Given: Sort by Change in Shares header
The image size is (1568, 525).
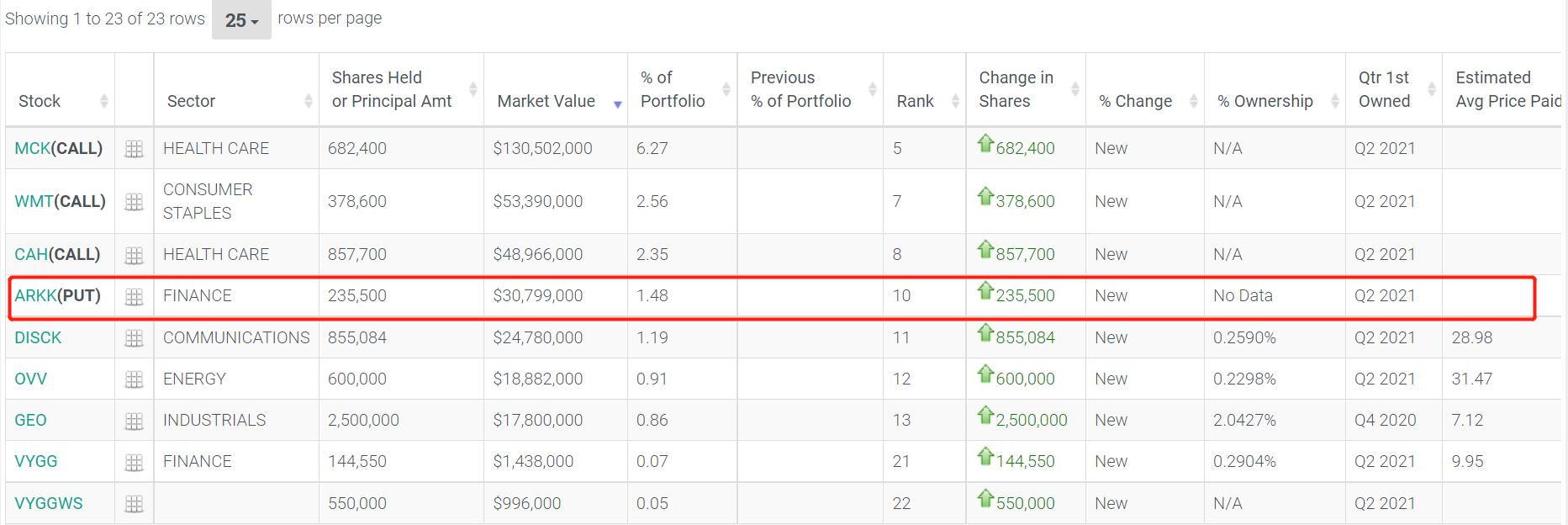Looking at the screenshot, I should point(1016,89).
